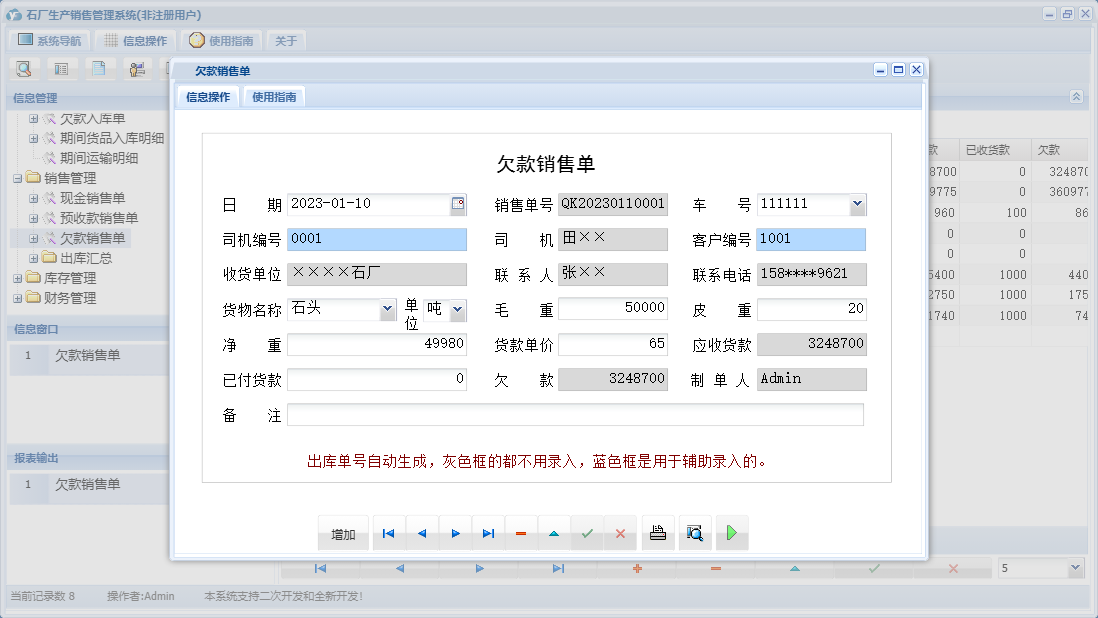
Task: Delete current record with the red minus icon
Action: pos(521,533)
